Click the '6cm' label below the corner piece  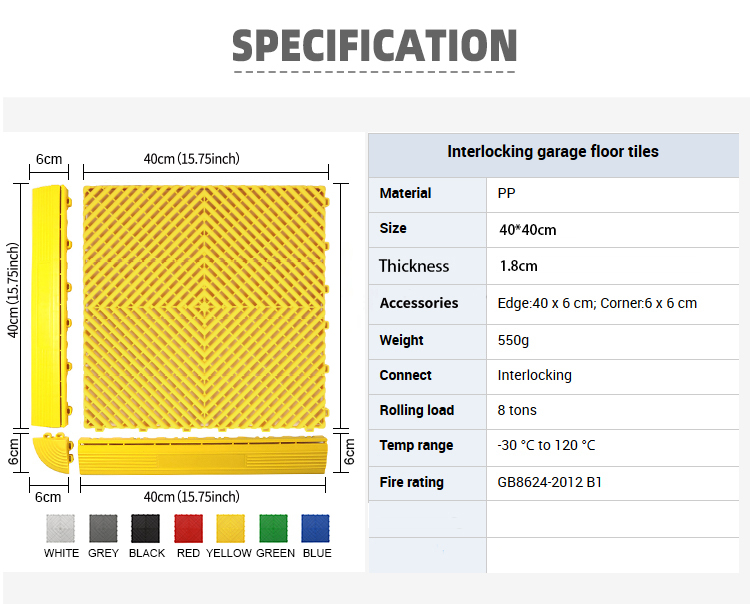pos(48,497)
